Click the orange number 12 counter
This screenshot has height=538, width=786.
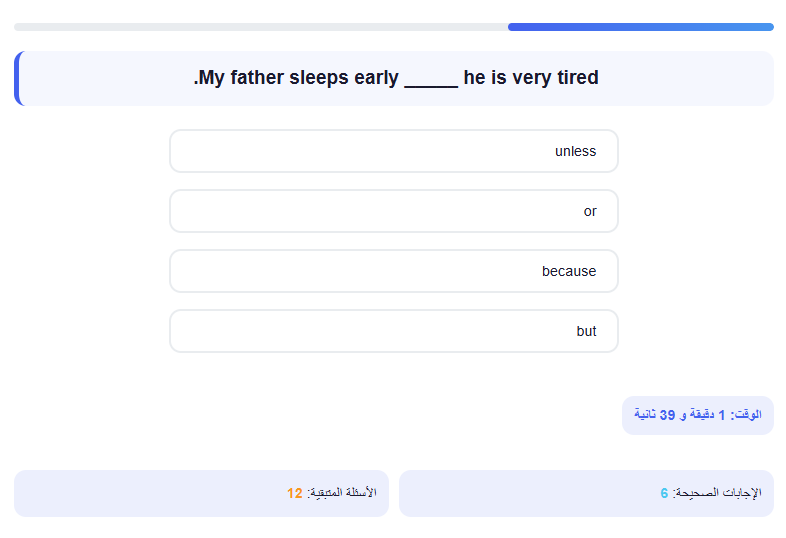295,493
